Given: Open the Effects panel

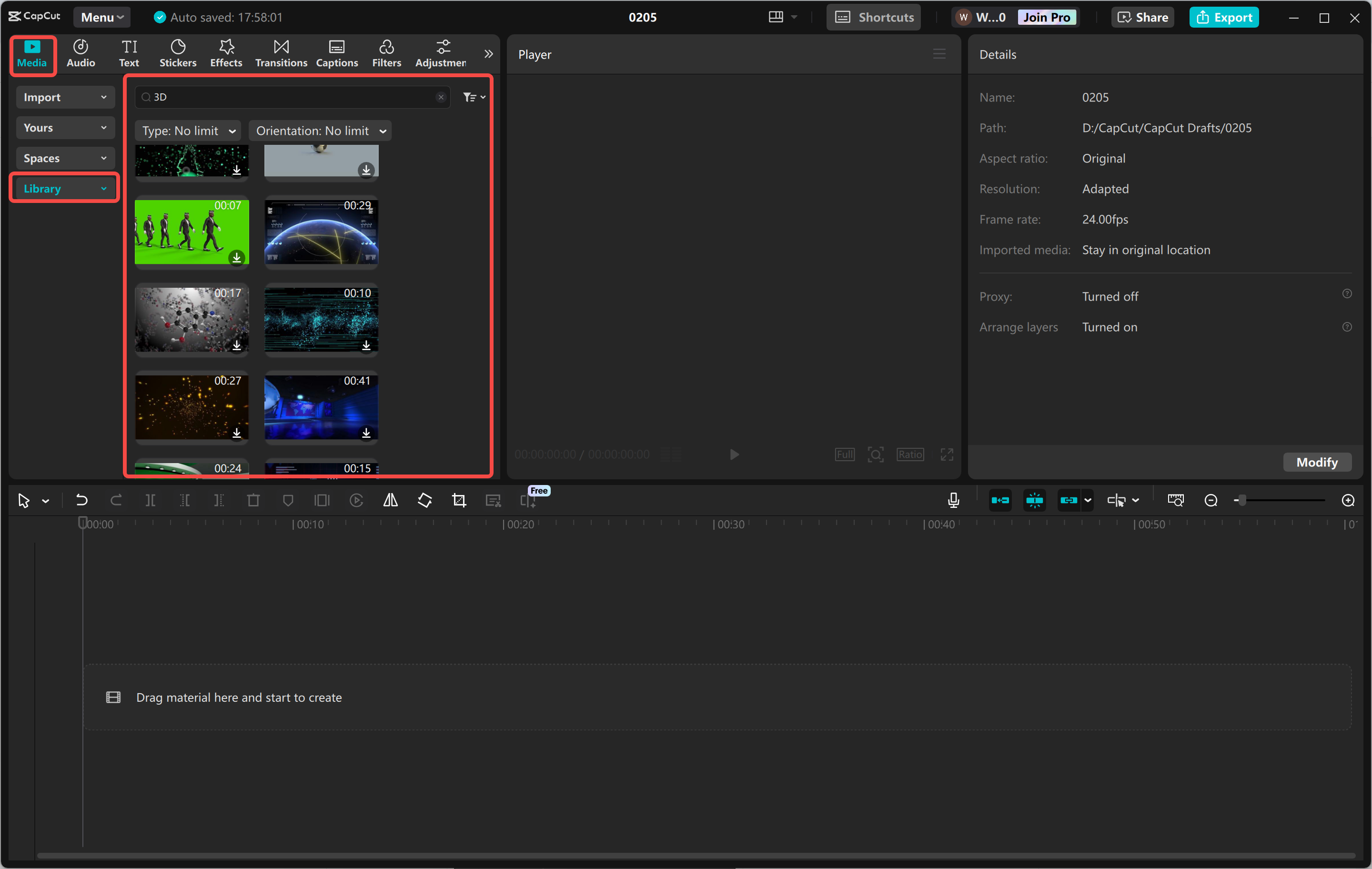Looking at the screenshot, I should (x=226, y=53).
